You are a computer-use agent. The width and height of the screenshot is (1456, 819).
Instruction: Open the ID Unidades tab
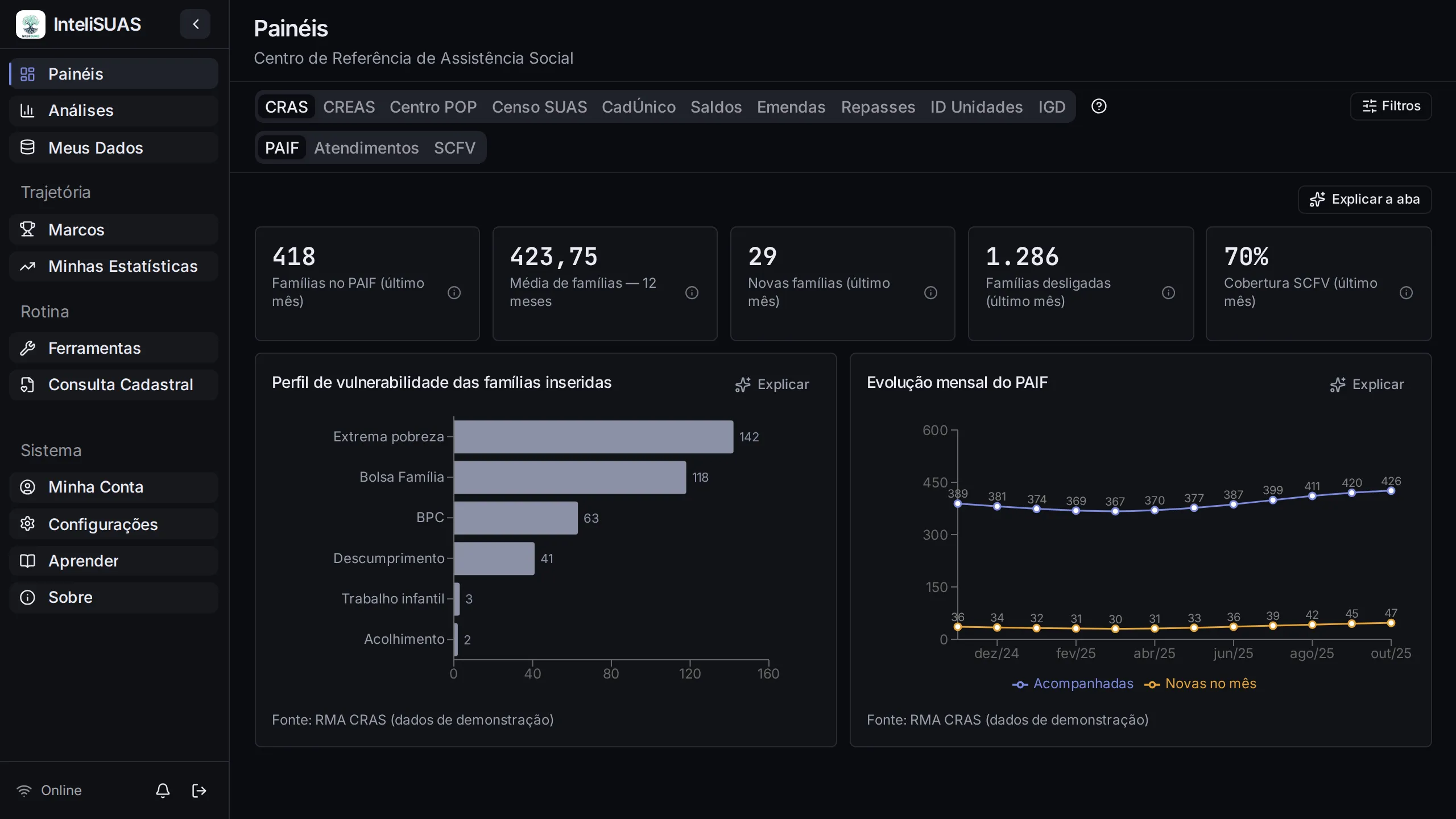point(977,107)
